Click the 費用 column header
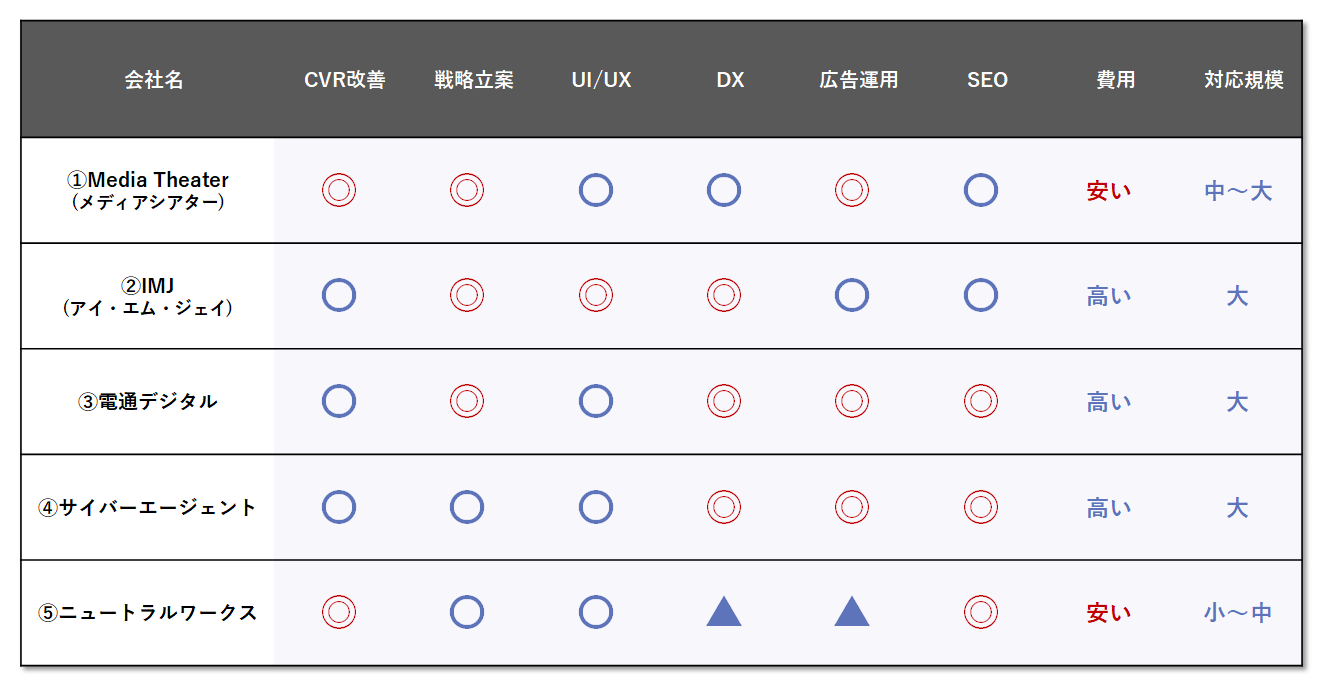 coord(1116,80)
